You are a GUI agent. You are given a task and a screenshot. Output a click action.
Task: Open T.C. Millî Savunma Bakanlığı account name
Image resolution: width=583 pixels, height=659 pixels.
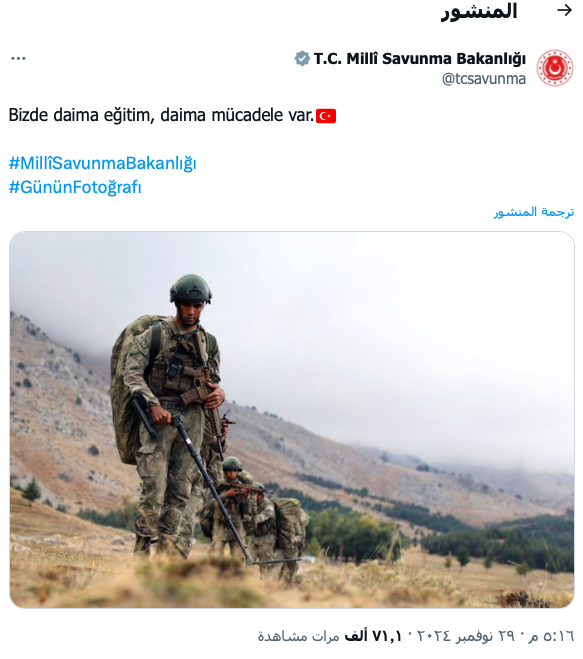click(419, 58)
